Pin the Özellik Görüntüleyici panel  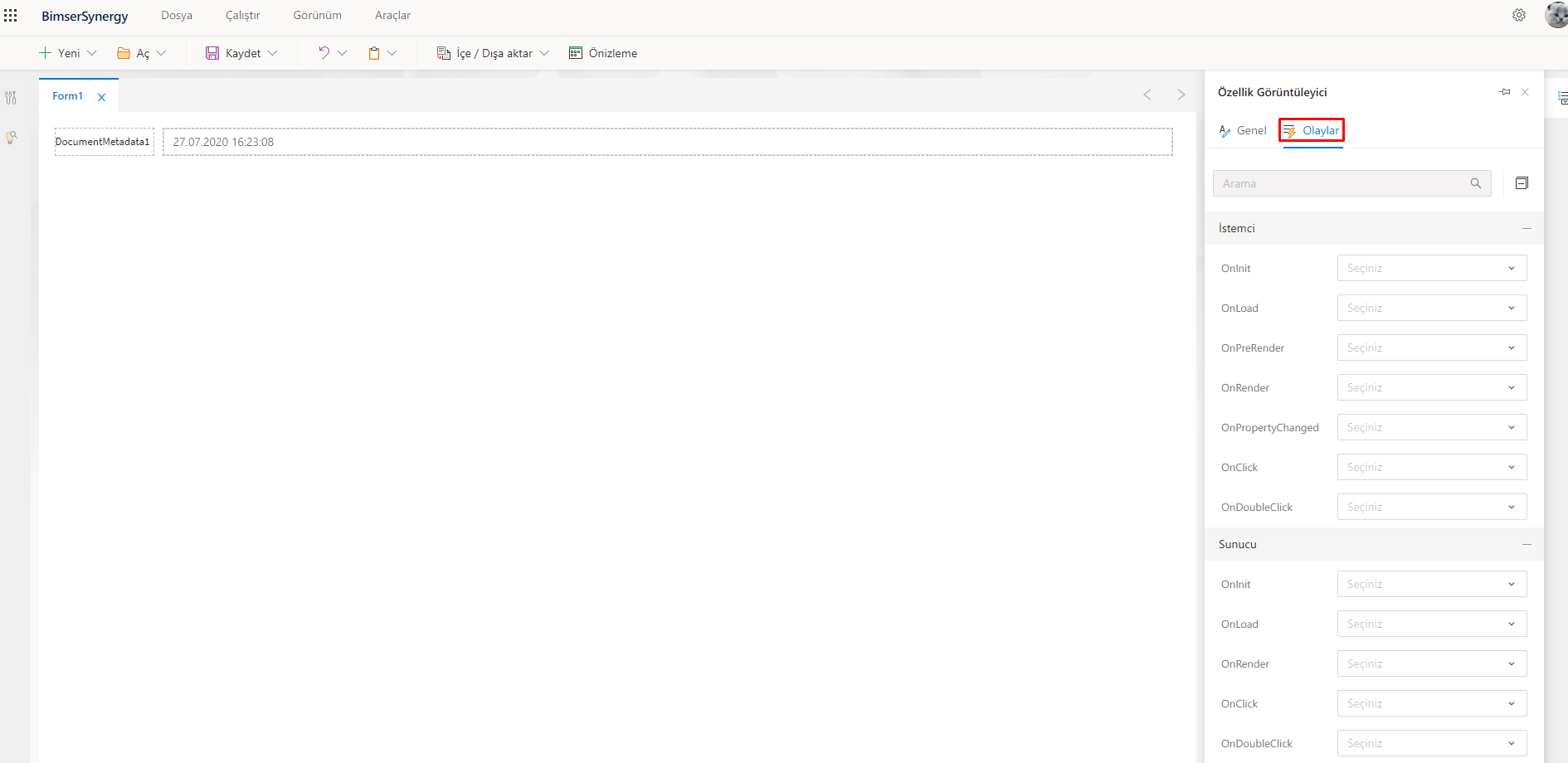pos(1505,92)
